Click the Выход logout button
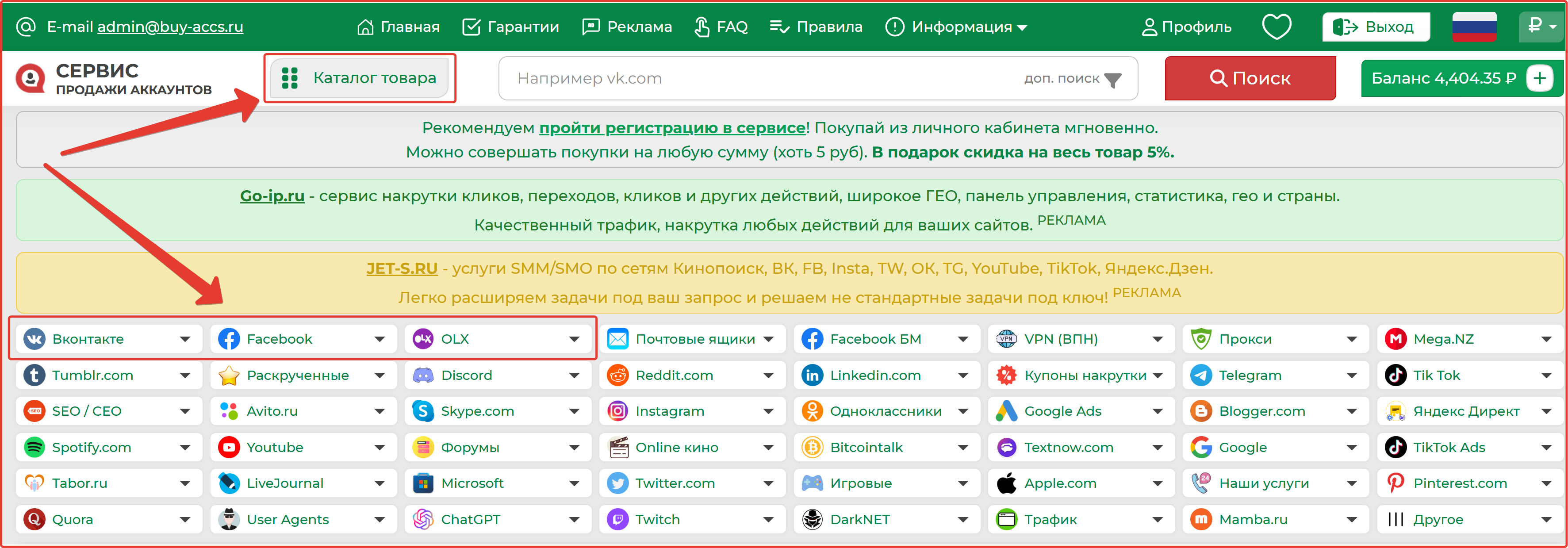1568x548 pixels. coord(1376,27)
